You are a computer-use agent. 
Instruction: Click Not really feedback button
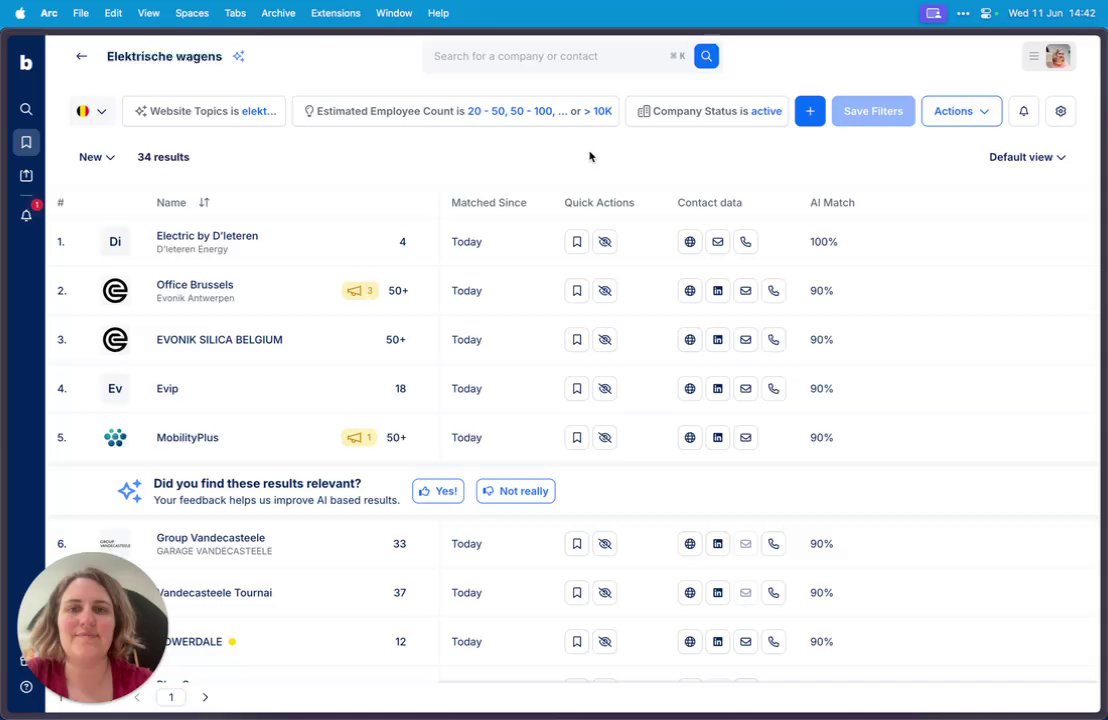coord(516,491)
